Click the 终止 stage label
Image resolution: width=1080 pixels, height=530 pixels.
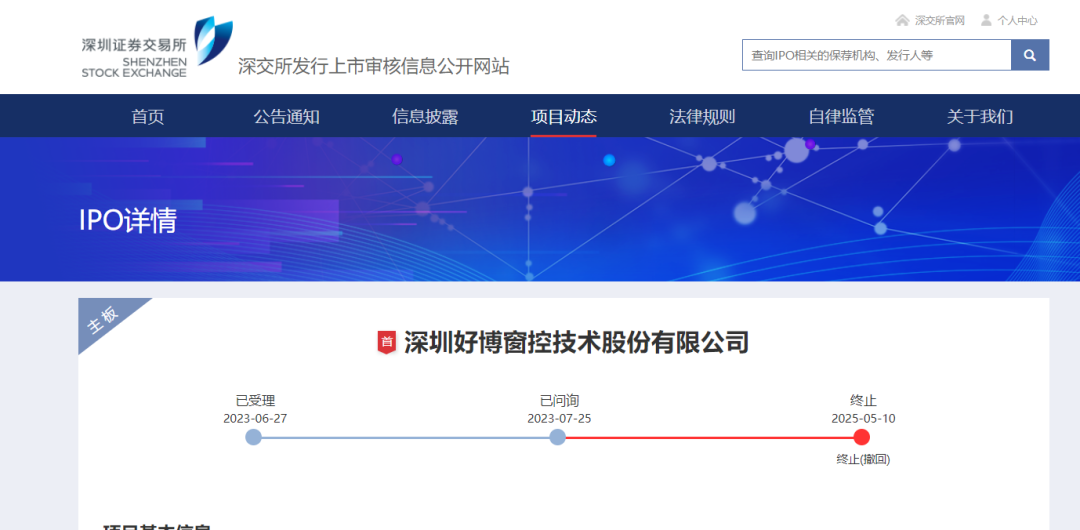[x=863, y=401]
